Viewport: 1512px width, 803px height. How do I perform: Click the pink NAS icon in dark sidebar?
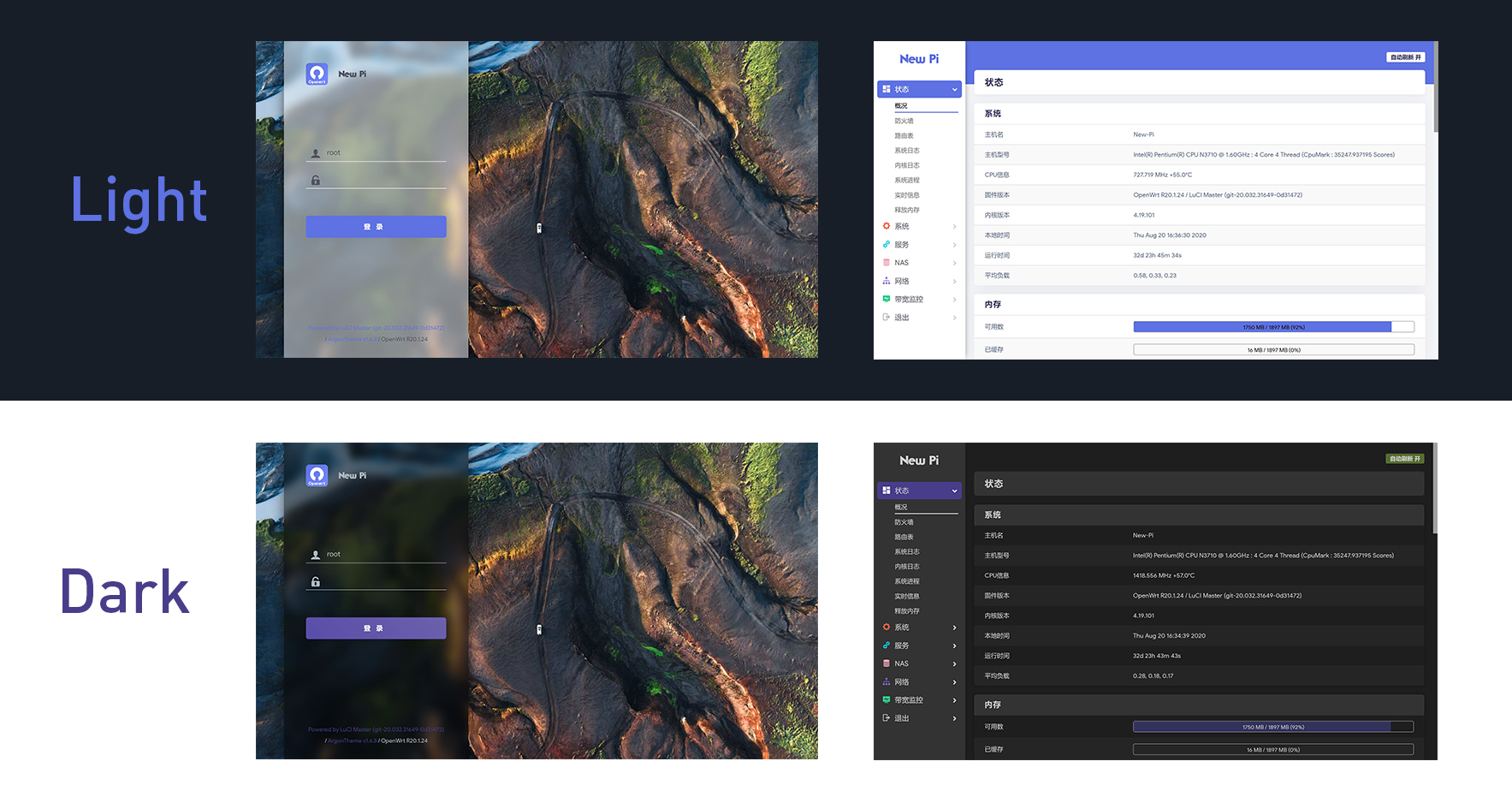click(x=886, y=663)
